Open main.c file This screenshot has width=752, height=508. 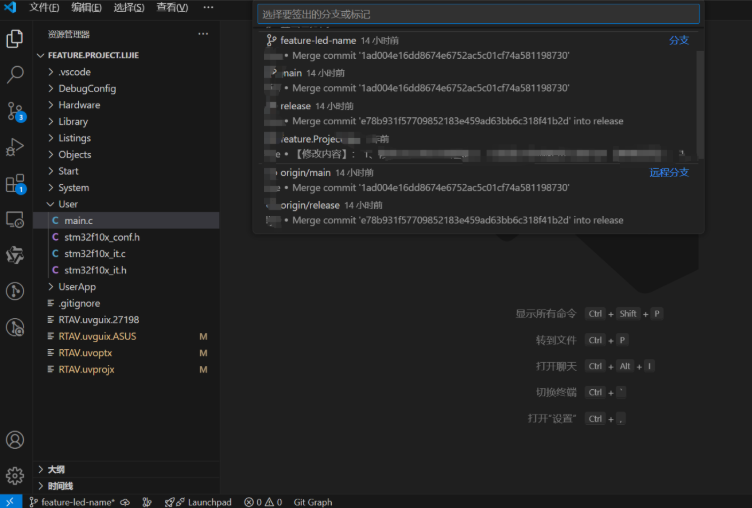pyautogui.click(x=126, y=221)
